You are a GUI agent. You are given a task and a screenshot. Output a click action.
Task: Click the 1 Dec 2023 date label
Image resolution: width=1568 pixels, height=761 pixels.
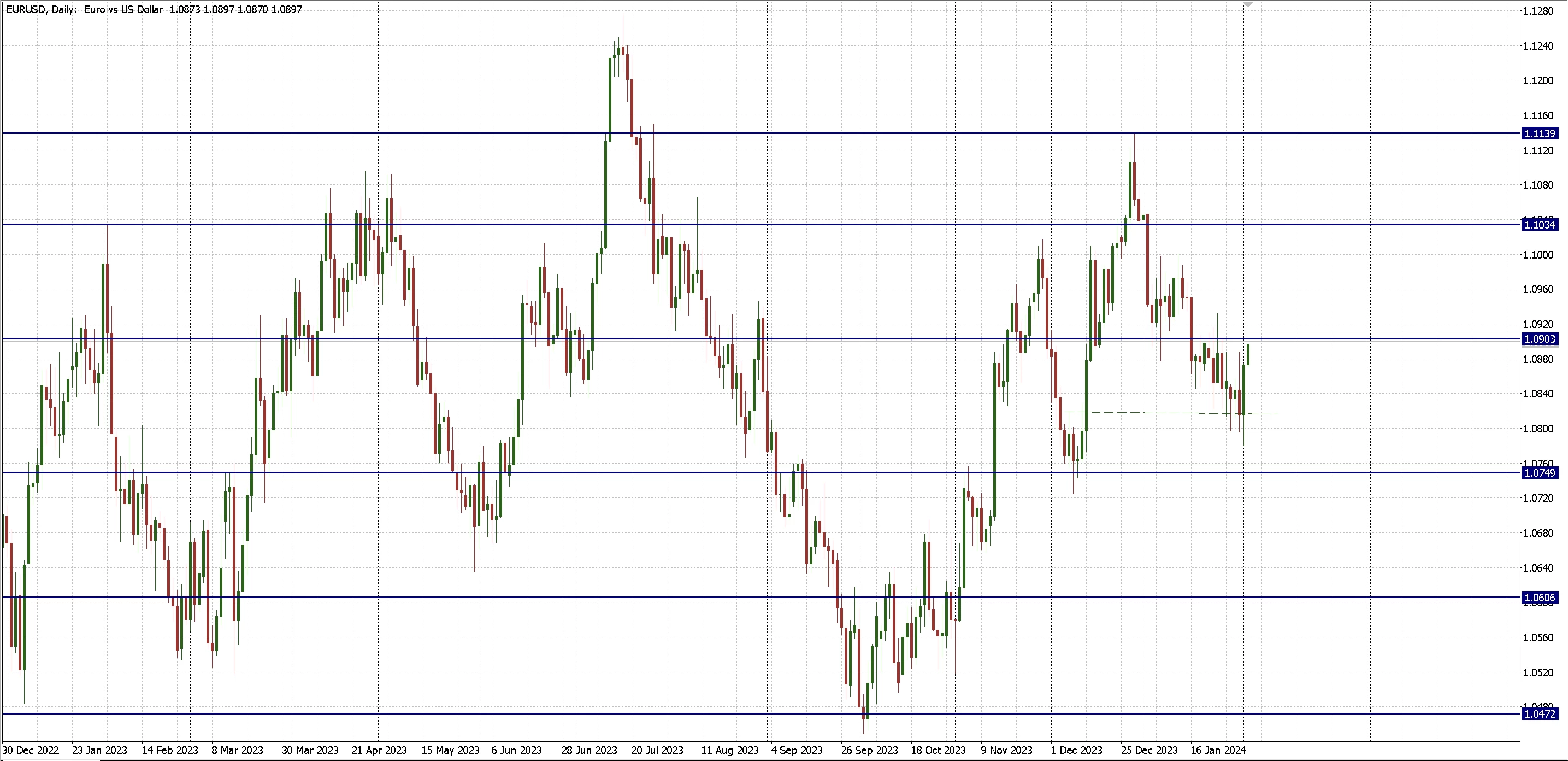click(1077, 751)
